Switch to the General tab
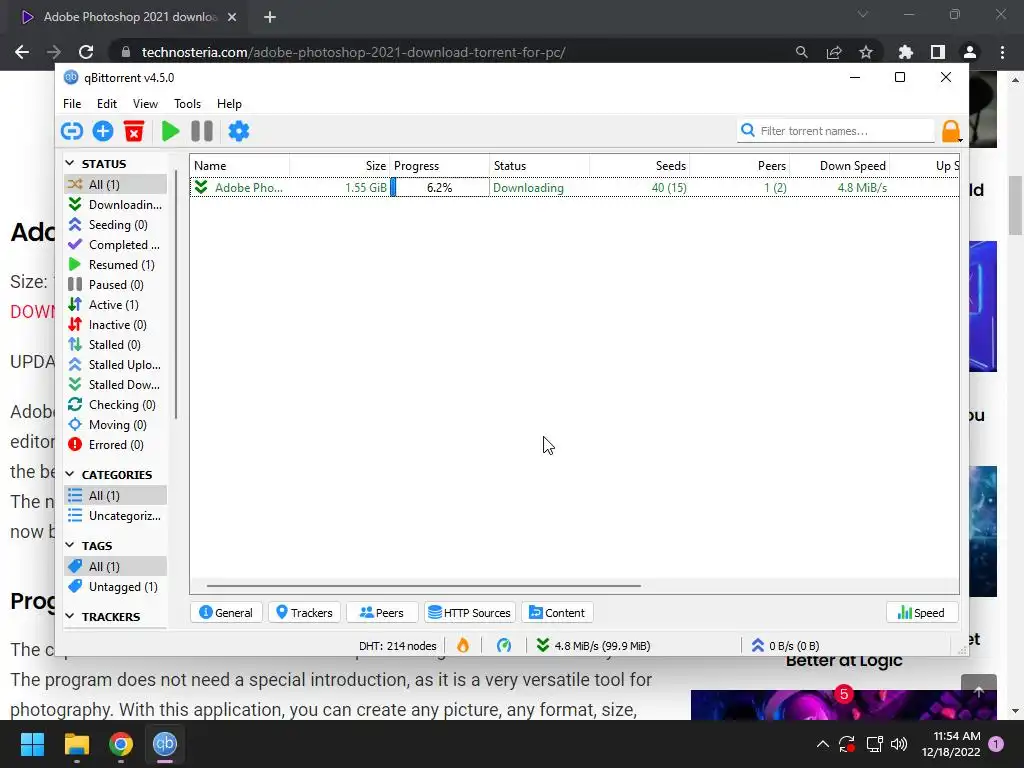The image size is (1024, 768). (226, 613)
